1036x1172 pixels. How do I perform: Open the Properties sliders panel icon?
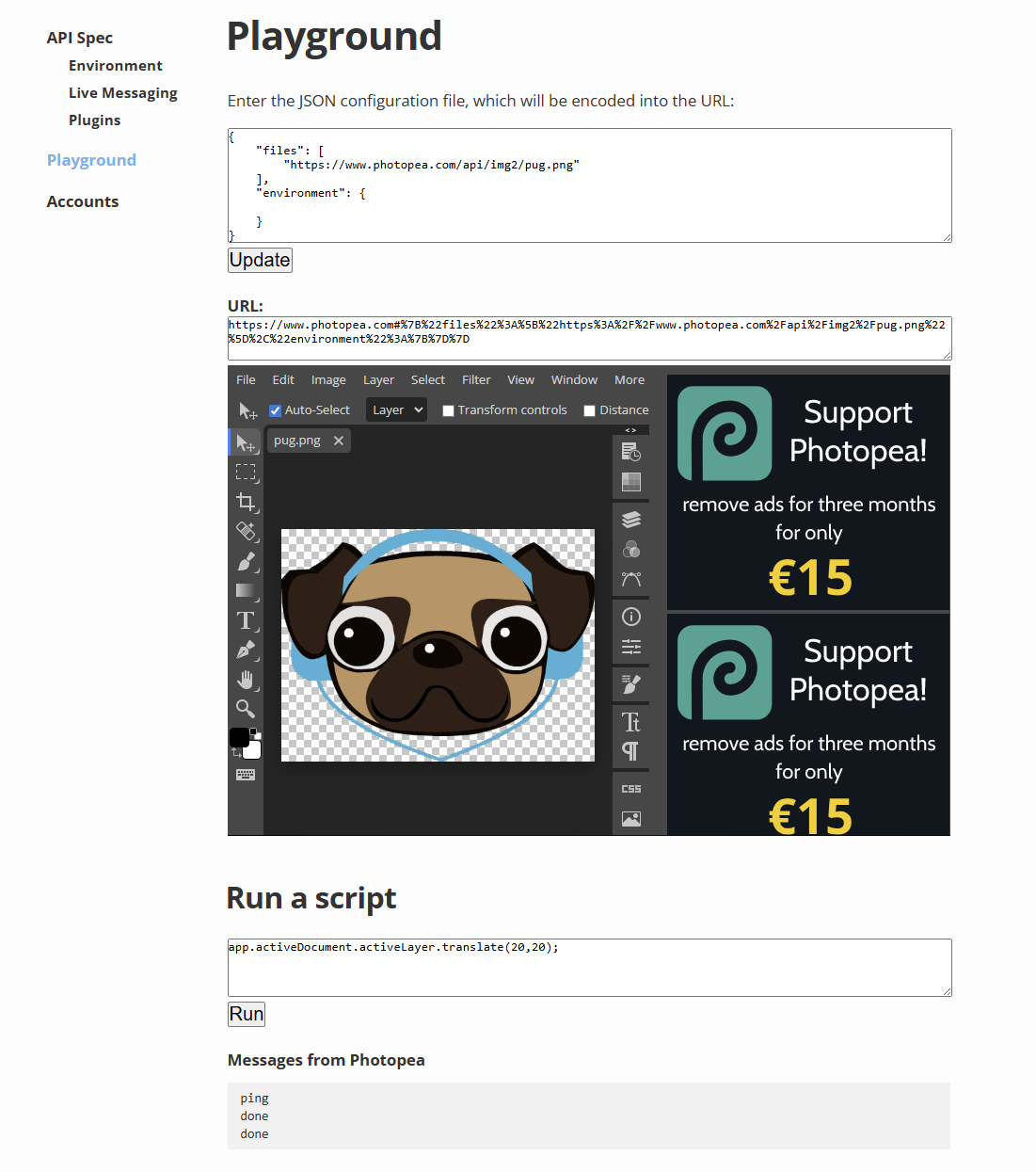click(631, 647)
